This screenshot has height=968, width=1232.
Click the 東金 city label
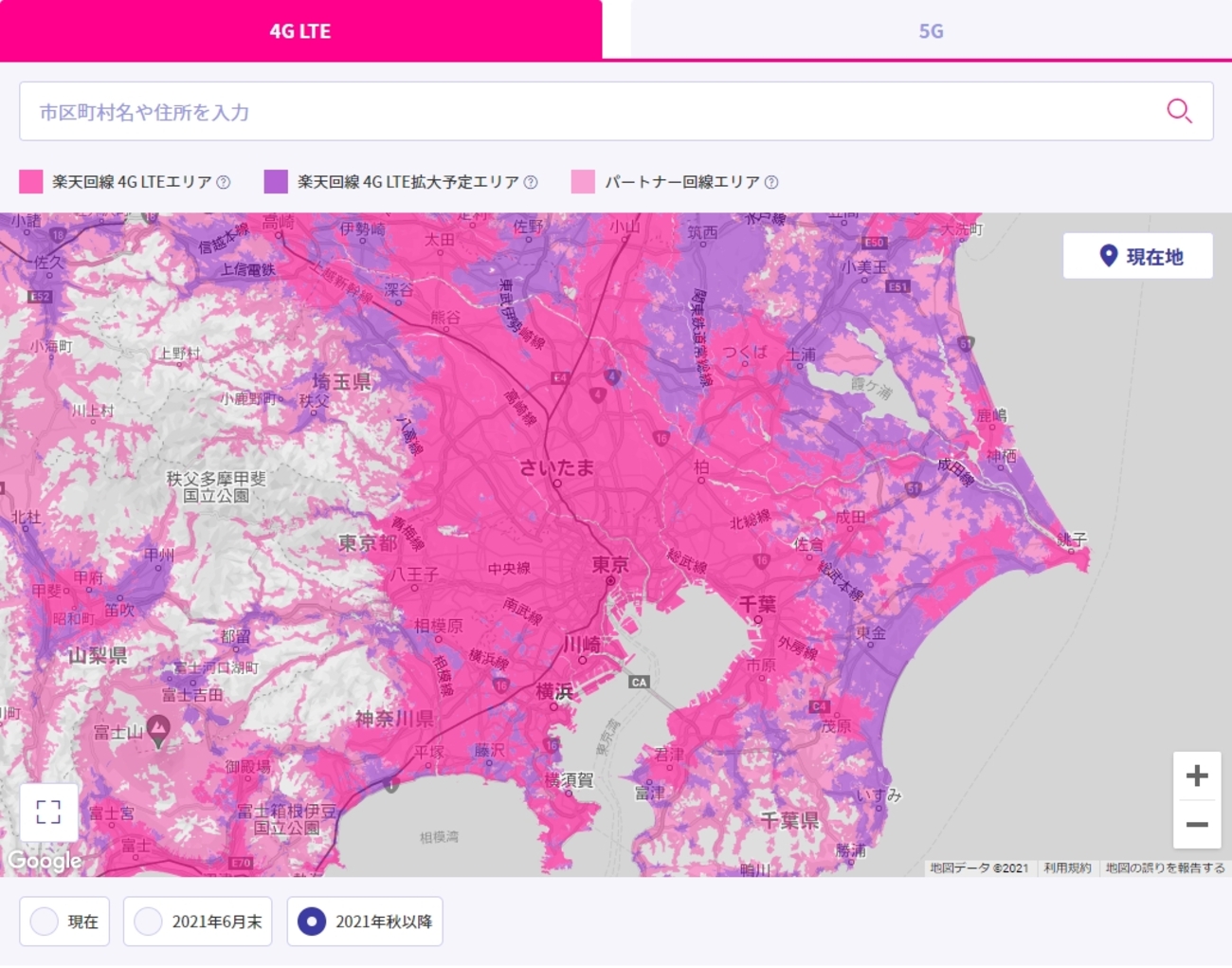click(870, 631)
